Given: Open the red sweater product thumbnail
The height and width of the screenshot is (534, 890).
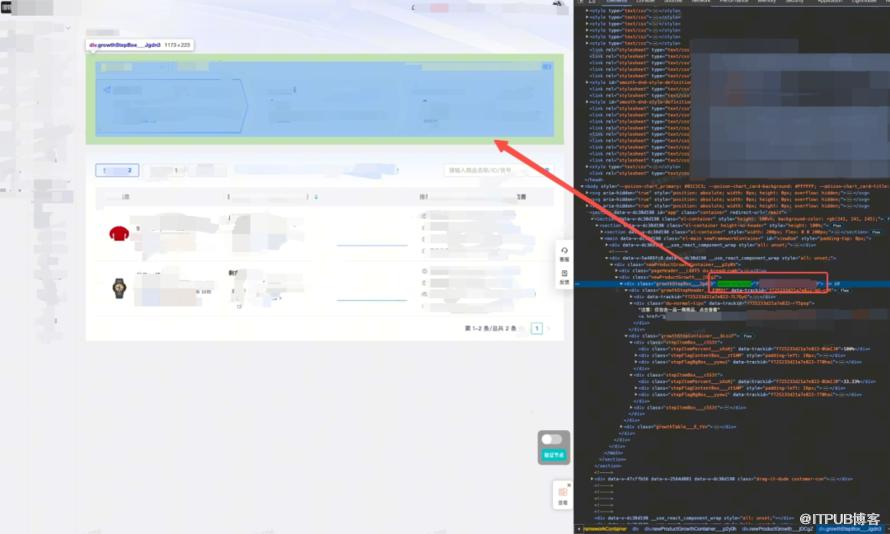Looking at the screenshot, I should [x=119, y=233].
